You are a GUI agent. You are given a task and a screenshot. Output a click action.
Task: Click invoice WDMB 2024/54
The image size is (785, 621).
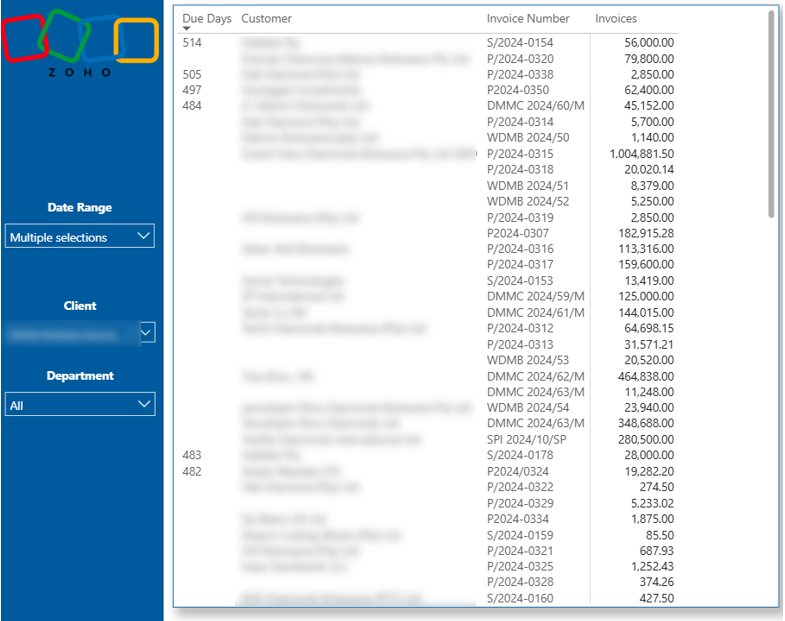pyautogui.click(x=527, y=408)
